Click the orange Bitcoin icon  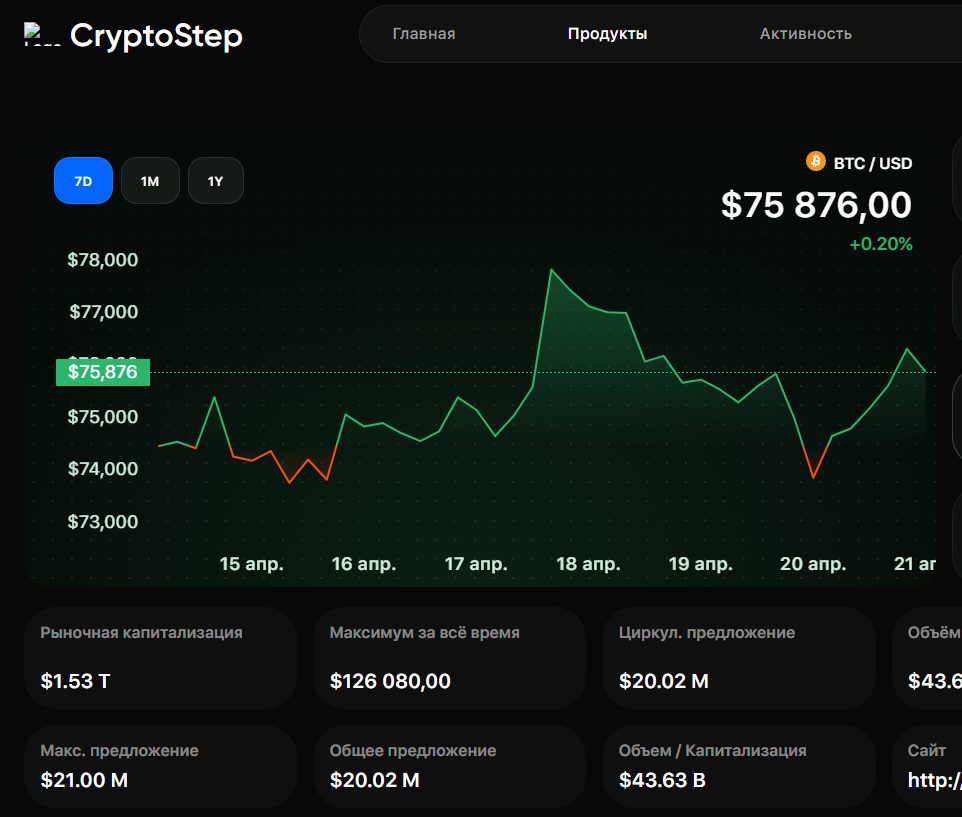coord(815,162)
